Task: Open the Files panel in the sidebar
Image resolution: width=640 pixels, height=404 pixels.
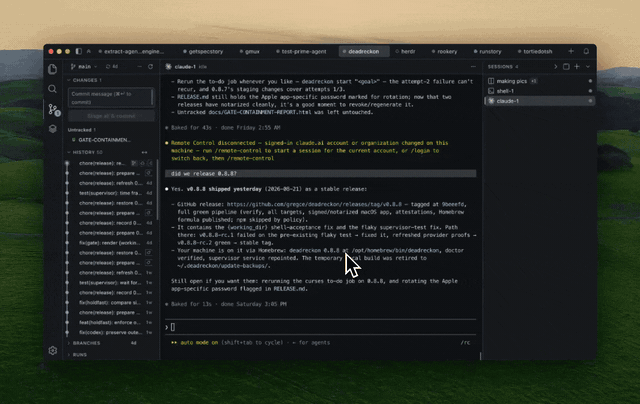Action: [x=53, y=69]
